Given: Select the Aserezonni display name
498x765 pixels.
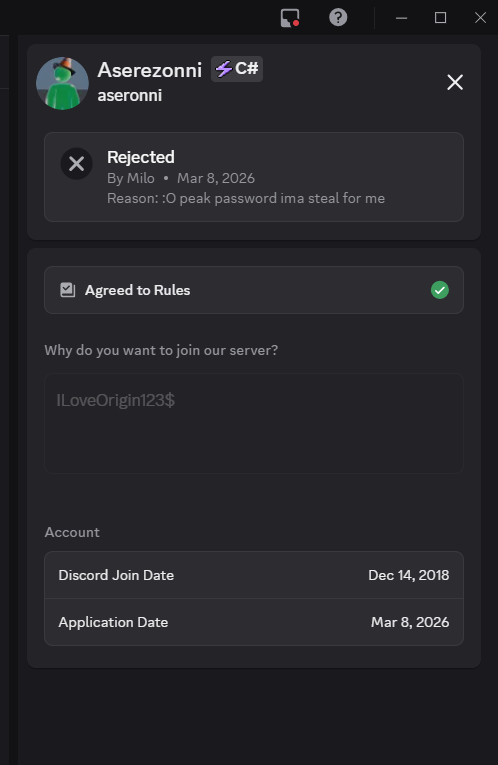Looking at the screenshot, I should click(x=150, y=70).
